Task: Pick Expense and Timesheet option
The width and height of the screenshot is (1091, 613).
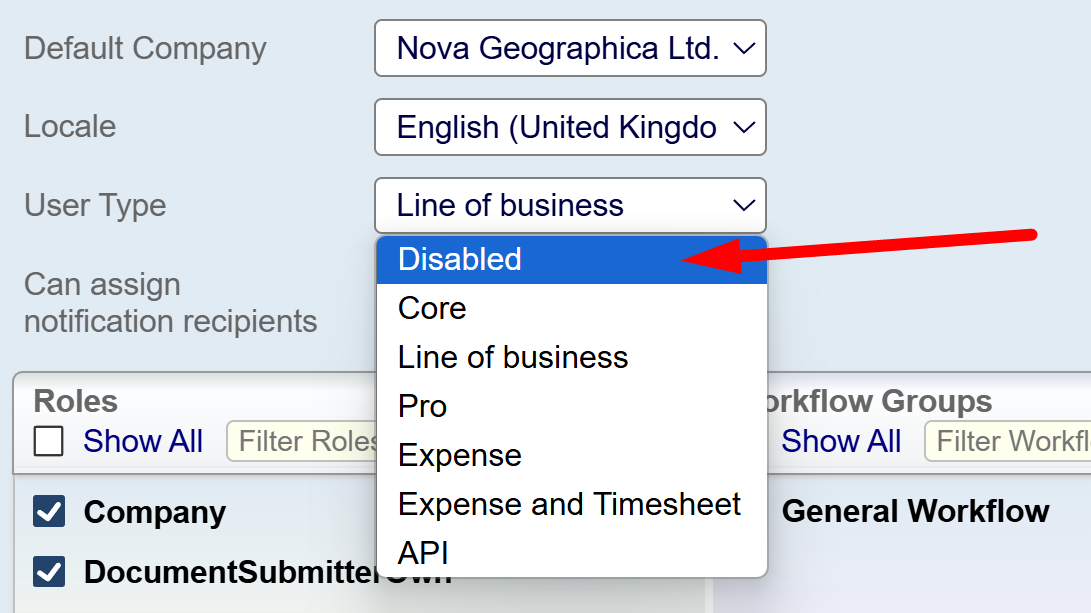Action: (569, 504)
